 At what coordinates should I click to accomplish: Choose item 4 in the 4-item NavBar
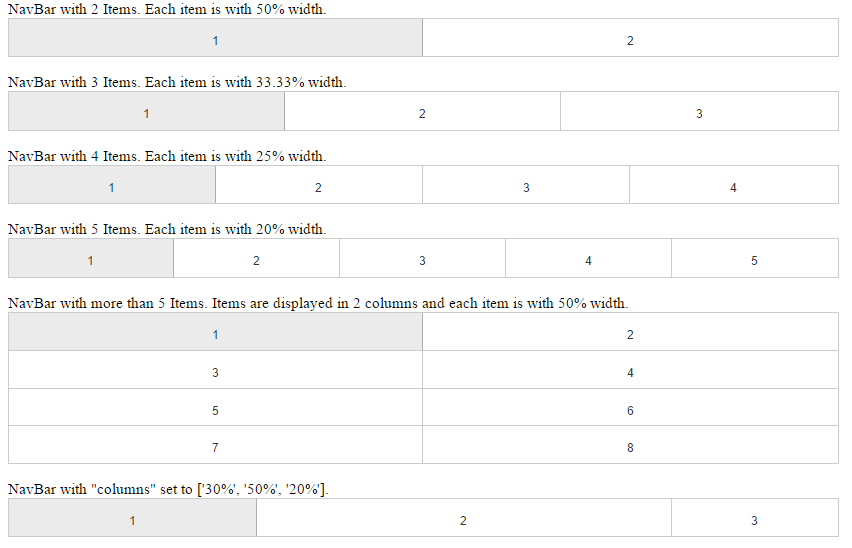(x=733, y=186)
